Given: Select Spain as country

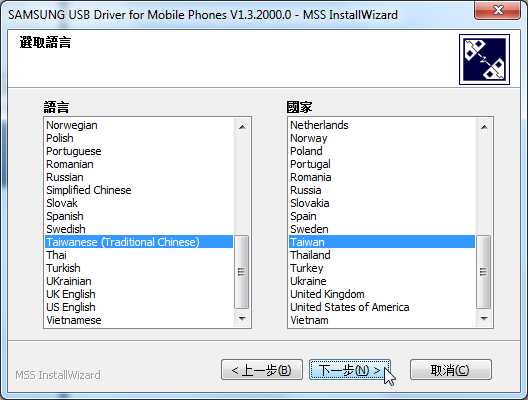Looking at the screenshot, I should tap(382, 216).
